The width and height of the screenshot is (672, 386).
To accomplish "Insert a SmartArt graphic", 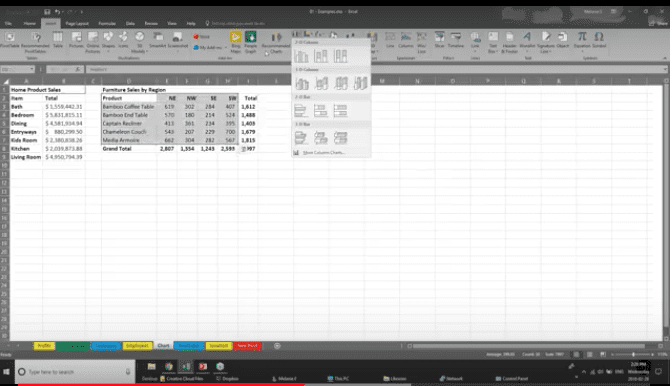I will click(x=158, y=40).
